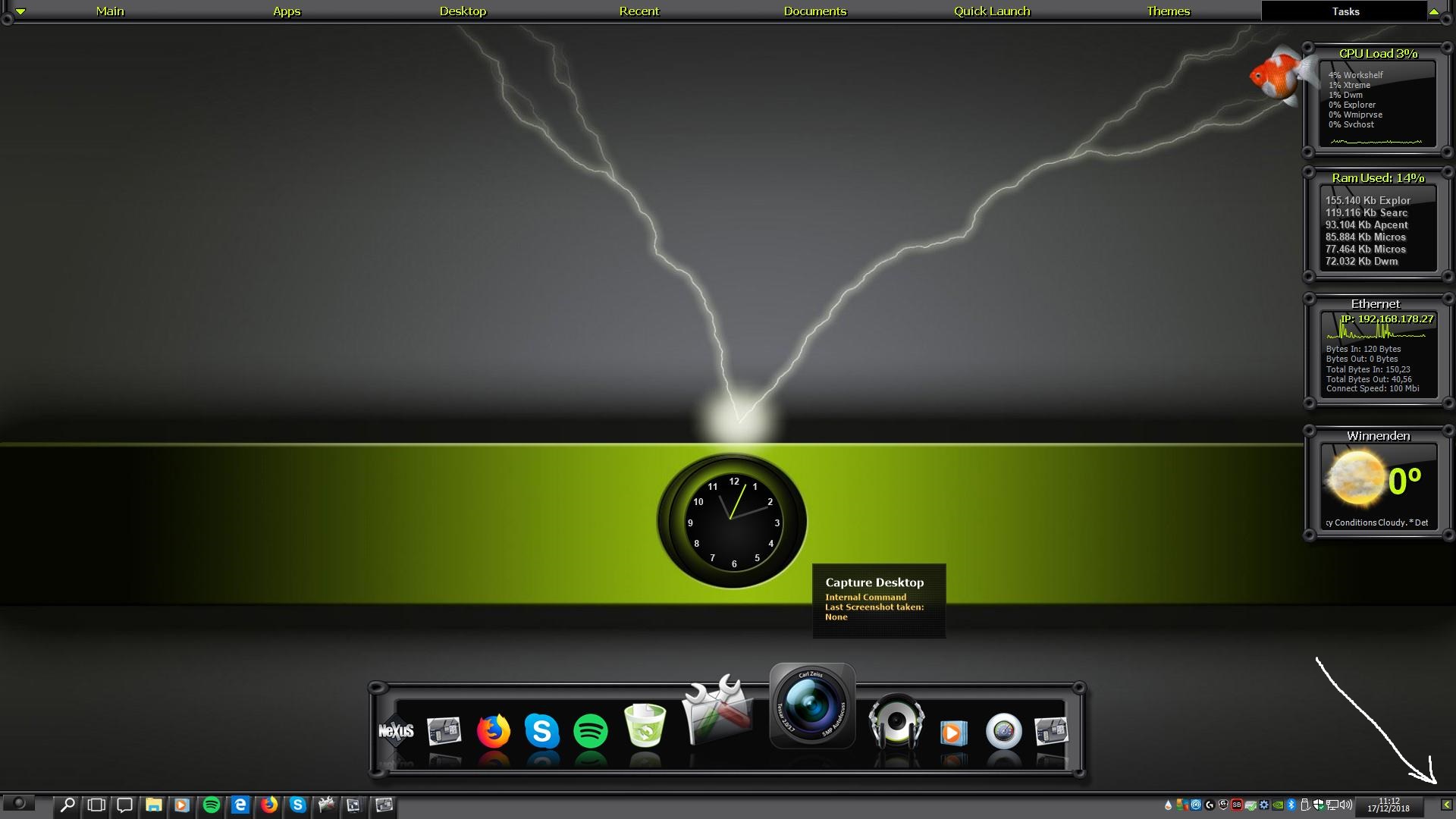Click the Nexus logo icon in dock
Viewport: 1456px width, 819px height.
[396, 731]
